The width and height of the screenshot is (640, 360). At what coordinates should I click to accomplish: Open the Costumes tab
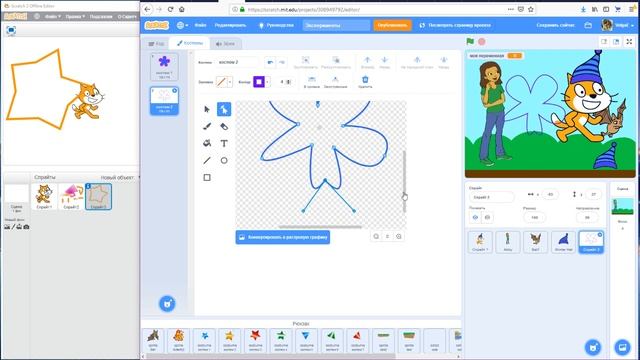click(189, 43)
